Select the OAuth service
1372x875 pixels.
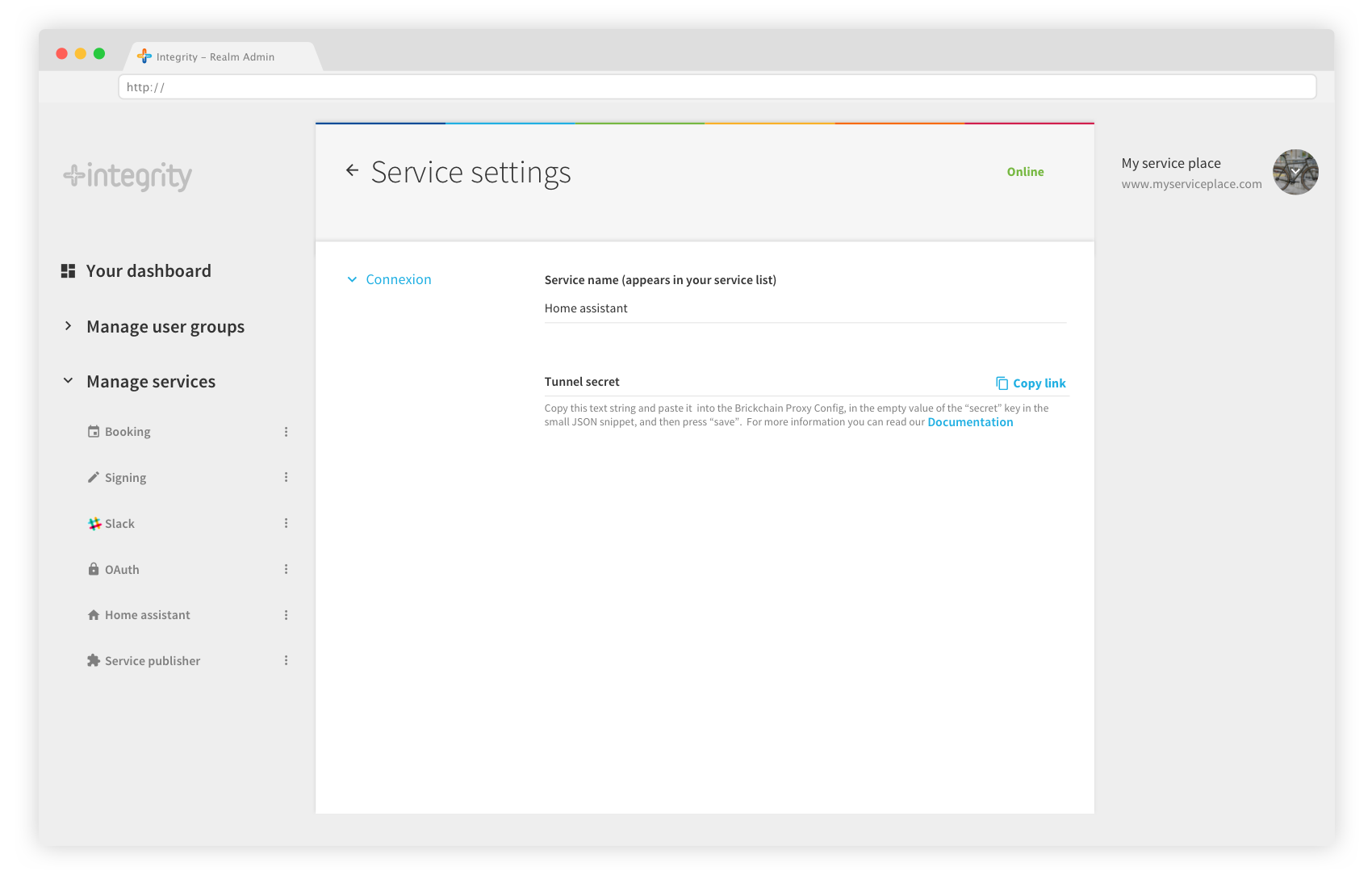click(x=122, y=570)
